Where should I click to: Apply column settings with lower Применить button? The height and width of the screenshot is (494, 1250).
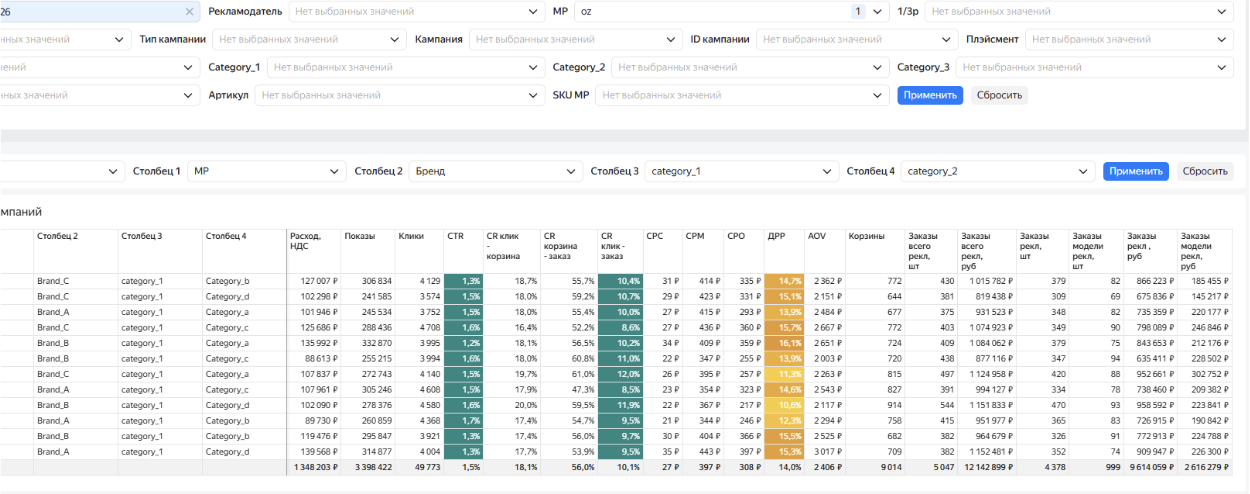click(x=1136, y=171)
